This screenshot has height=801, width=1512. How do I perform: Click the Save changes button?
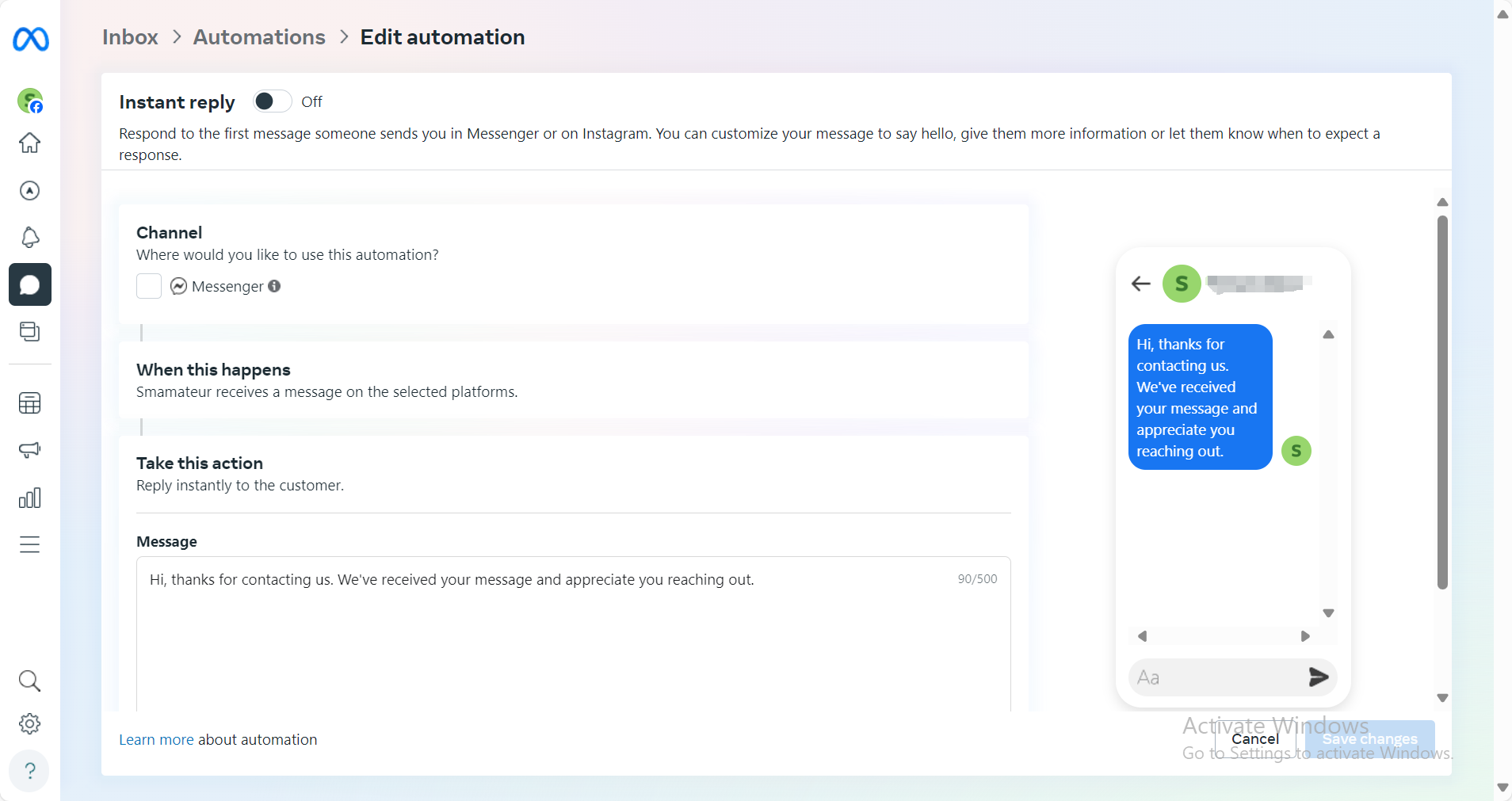[x=1369, y=738]
